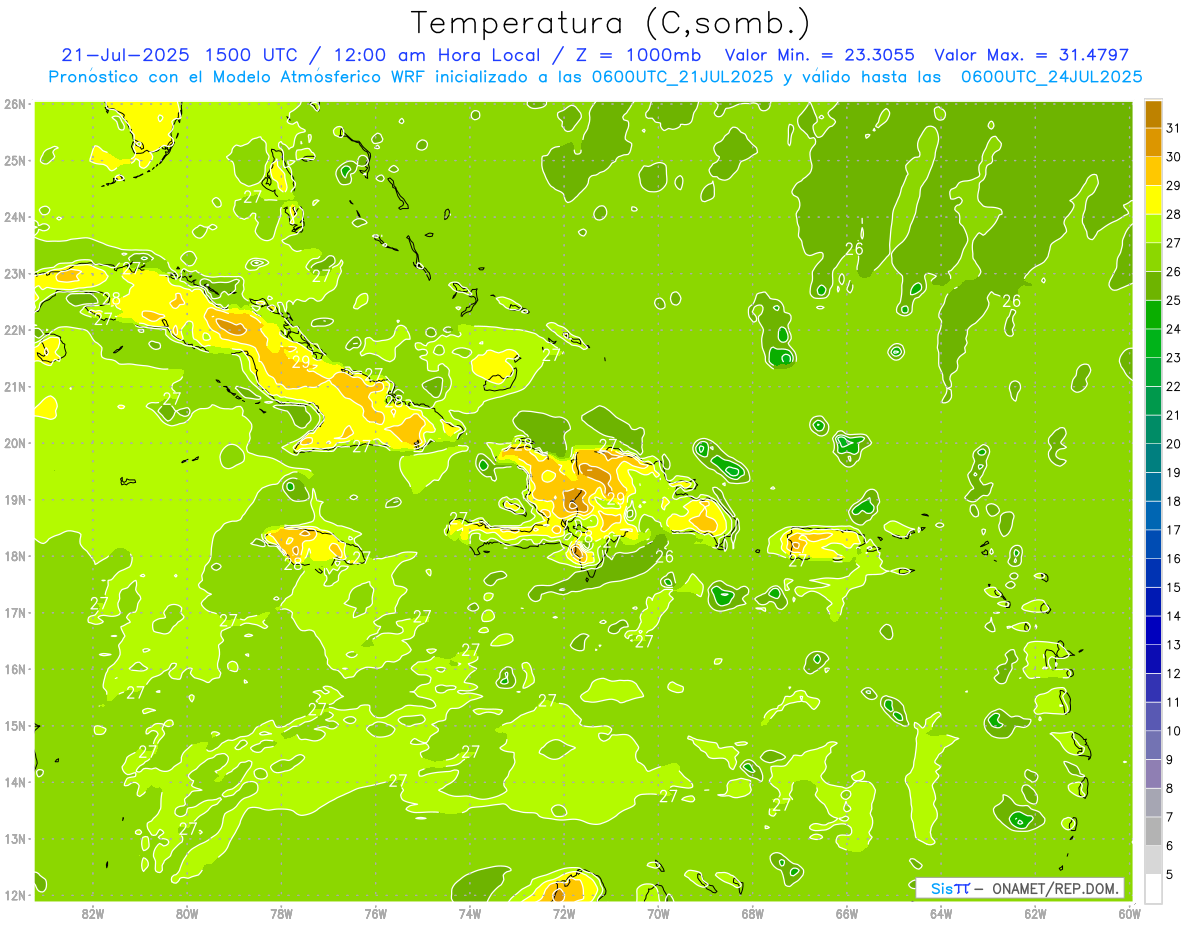Click legend value 29

[1173, 185]
